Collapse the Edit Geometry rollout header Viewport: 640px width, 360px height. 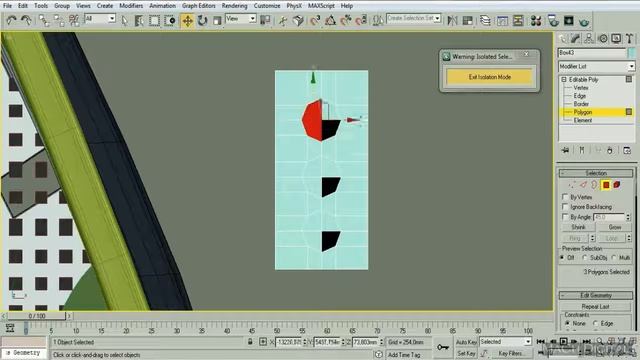[596, 295]
